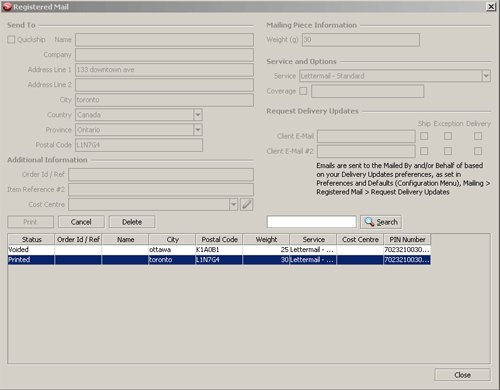The image size is (500, 390).
Task: Open the Cost Centre dropdown arrow
Action: [x=233, y=204]
